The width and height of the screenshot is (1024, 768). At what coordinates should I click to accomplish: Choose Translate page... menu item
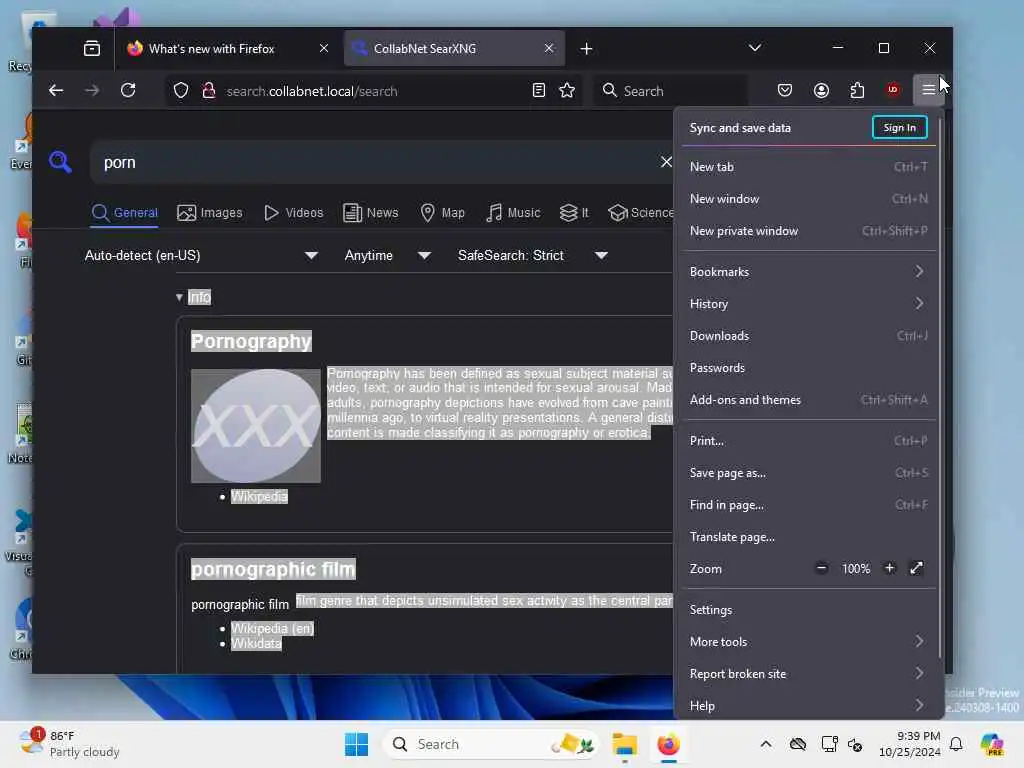[808, 537]
